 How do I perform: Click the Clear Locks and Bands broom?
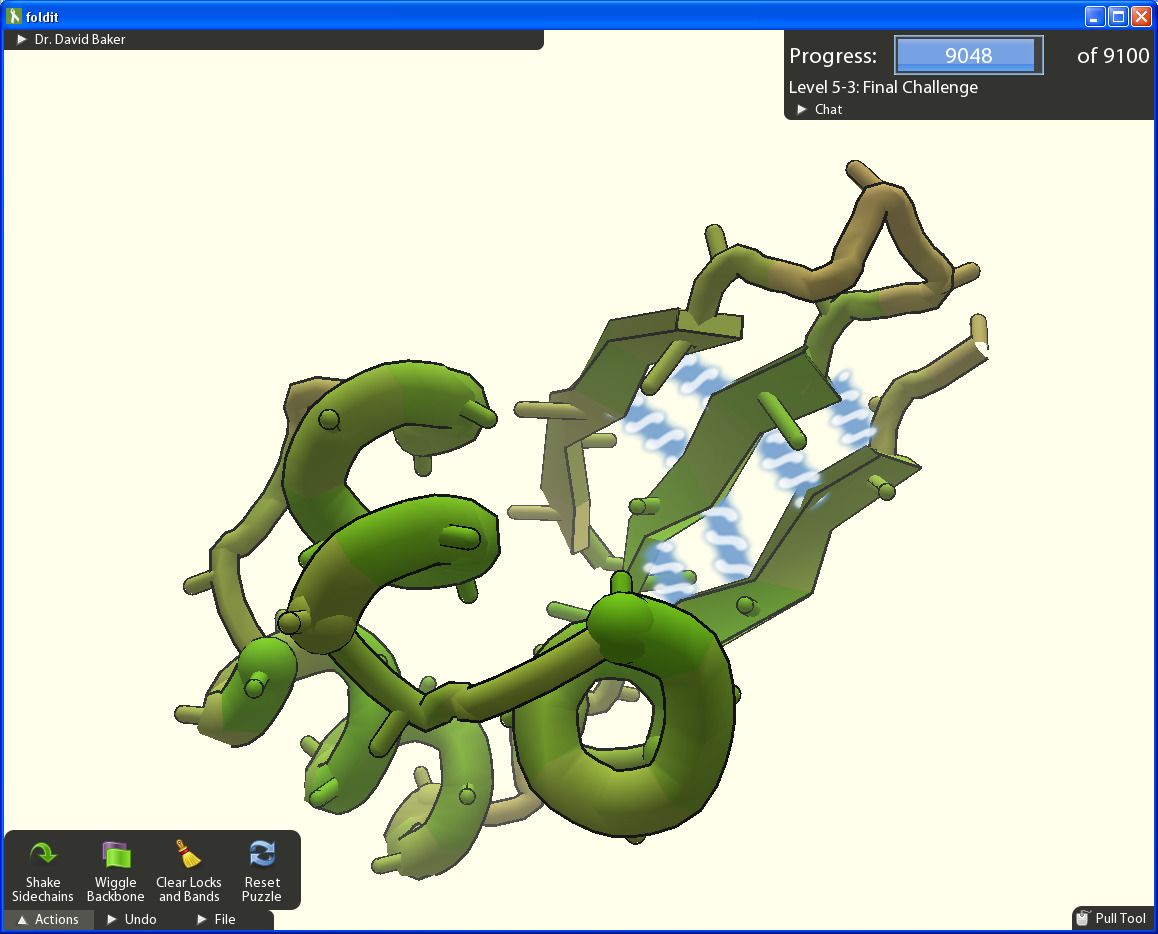(x=188, y=855)
